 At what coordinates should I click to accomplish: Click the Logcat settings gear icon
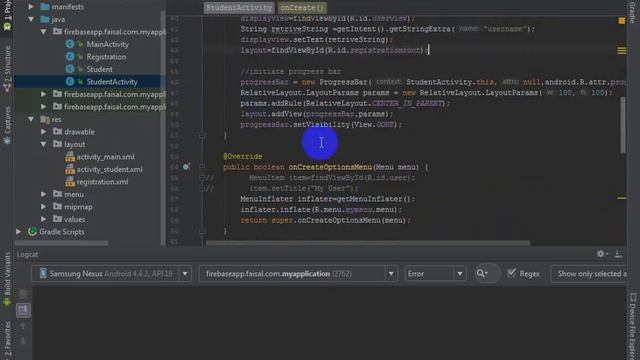click(601, 254)
